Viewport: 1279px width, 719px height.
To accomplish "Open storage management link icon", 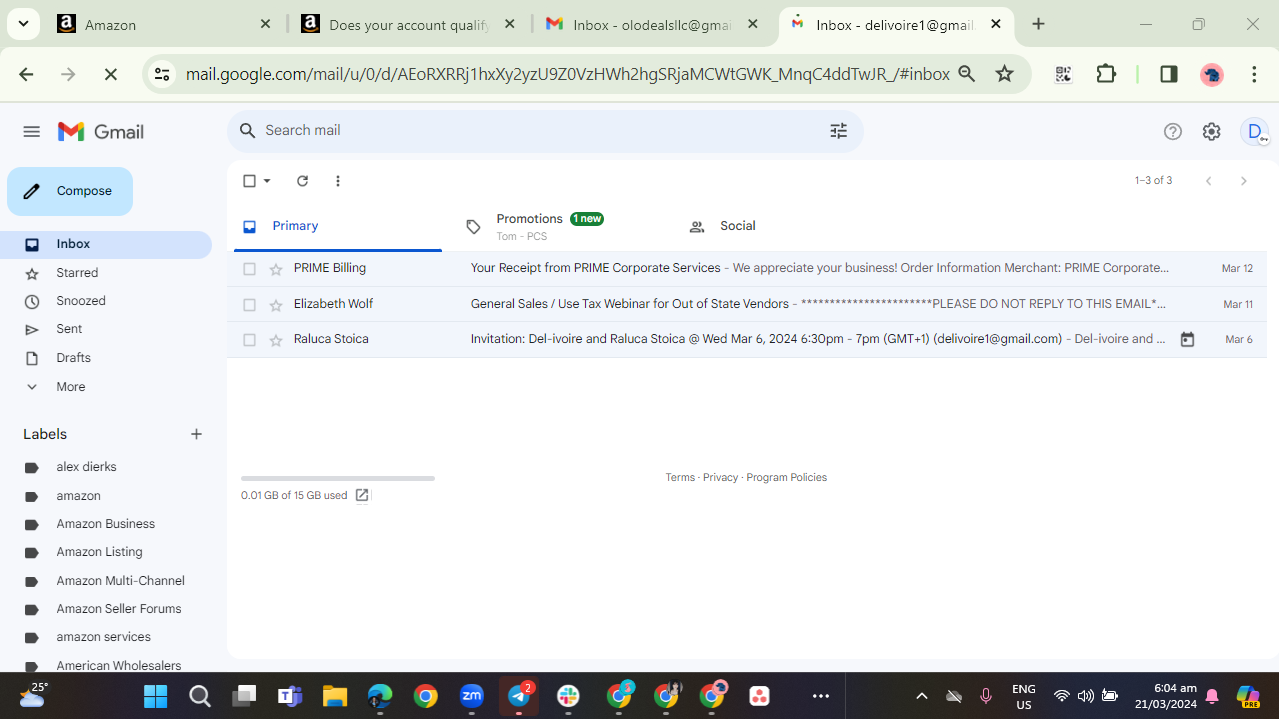I will click(362, 495).
